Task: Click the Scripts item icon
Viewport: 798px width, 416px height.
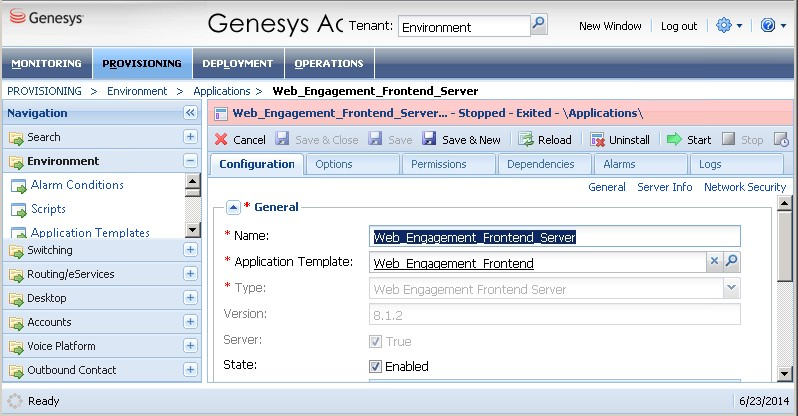Action: click(x=19, y=210)
